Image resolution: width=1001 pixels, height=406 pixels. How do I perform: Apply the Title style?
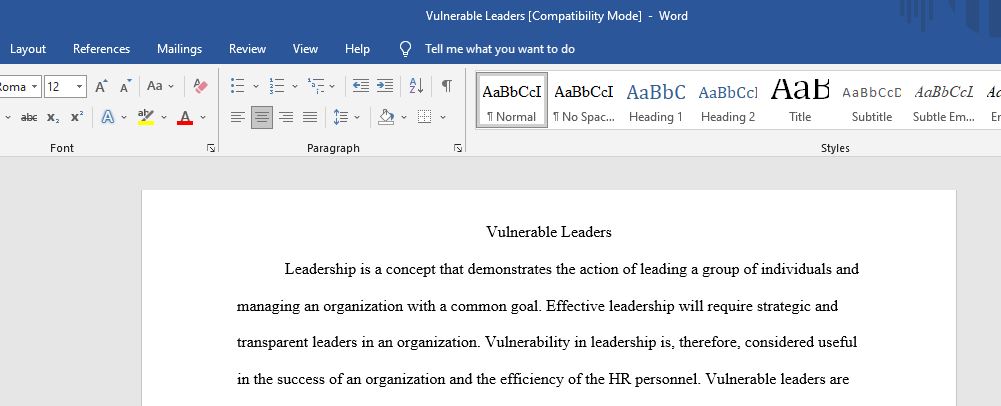[x=800, y=100]
